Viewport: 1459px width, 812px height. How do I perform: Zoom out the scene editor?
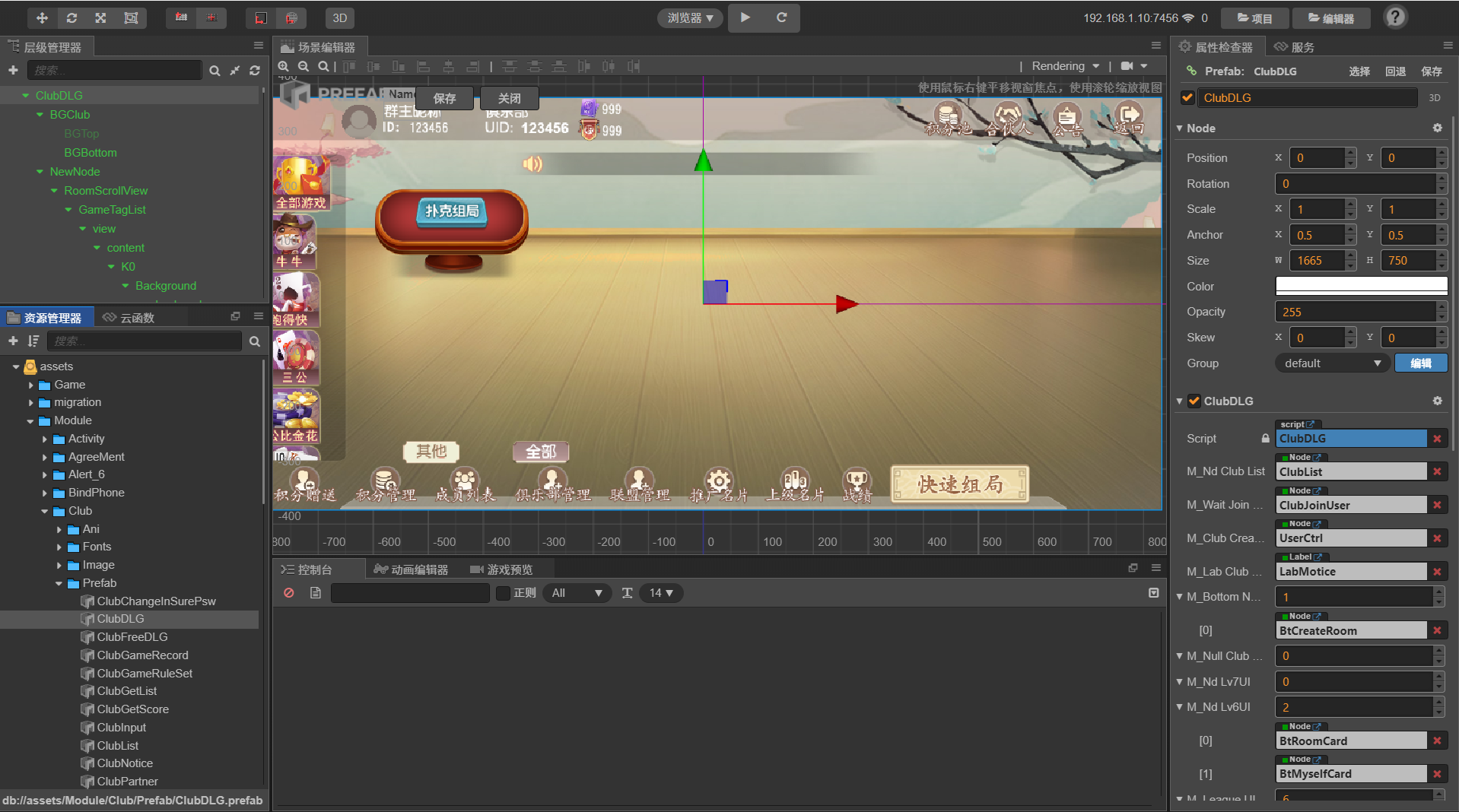[x=304, y=67]
